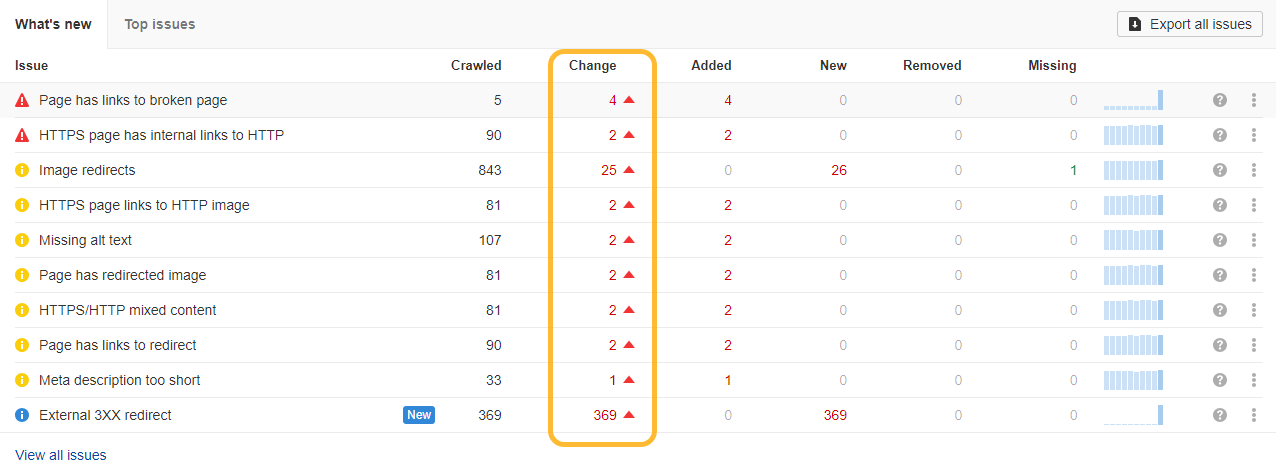Expand more options for HTTPS/HTTP mixed content row

pyautogui.click(x=1253, y=310)
